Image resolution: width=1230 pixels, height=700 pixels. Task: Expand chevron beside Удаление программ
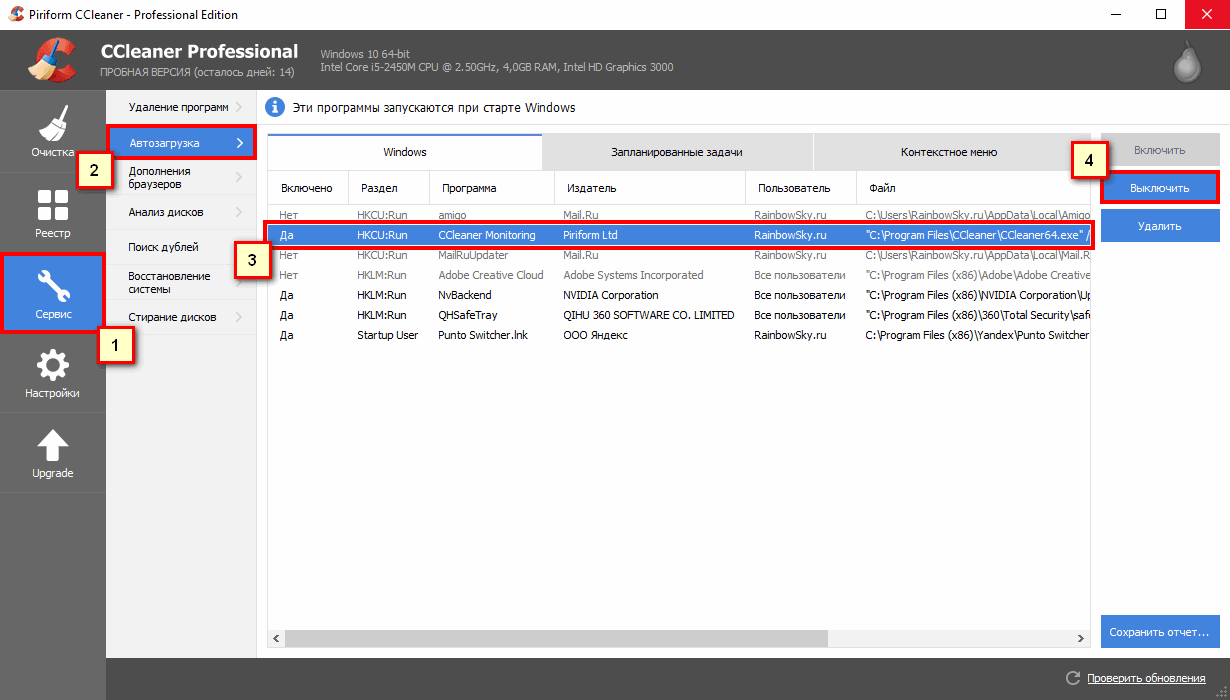(240, 107)
